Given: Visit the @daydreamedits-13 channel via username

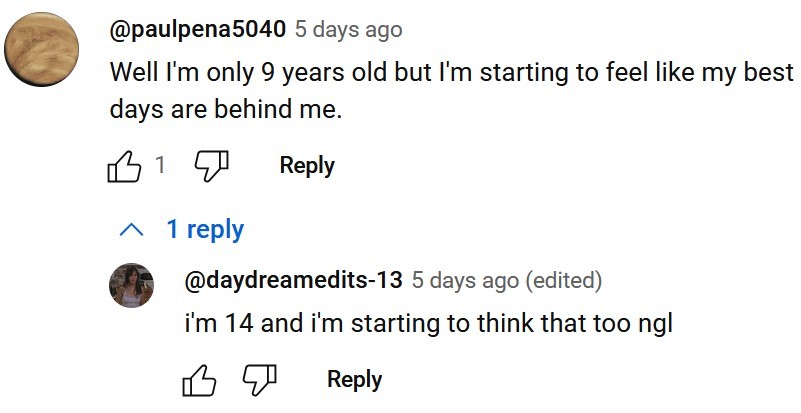Looking at the screenshot, I should click(x=294, y=280).
